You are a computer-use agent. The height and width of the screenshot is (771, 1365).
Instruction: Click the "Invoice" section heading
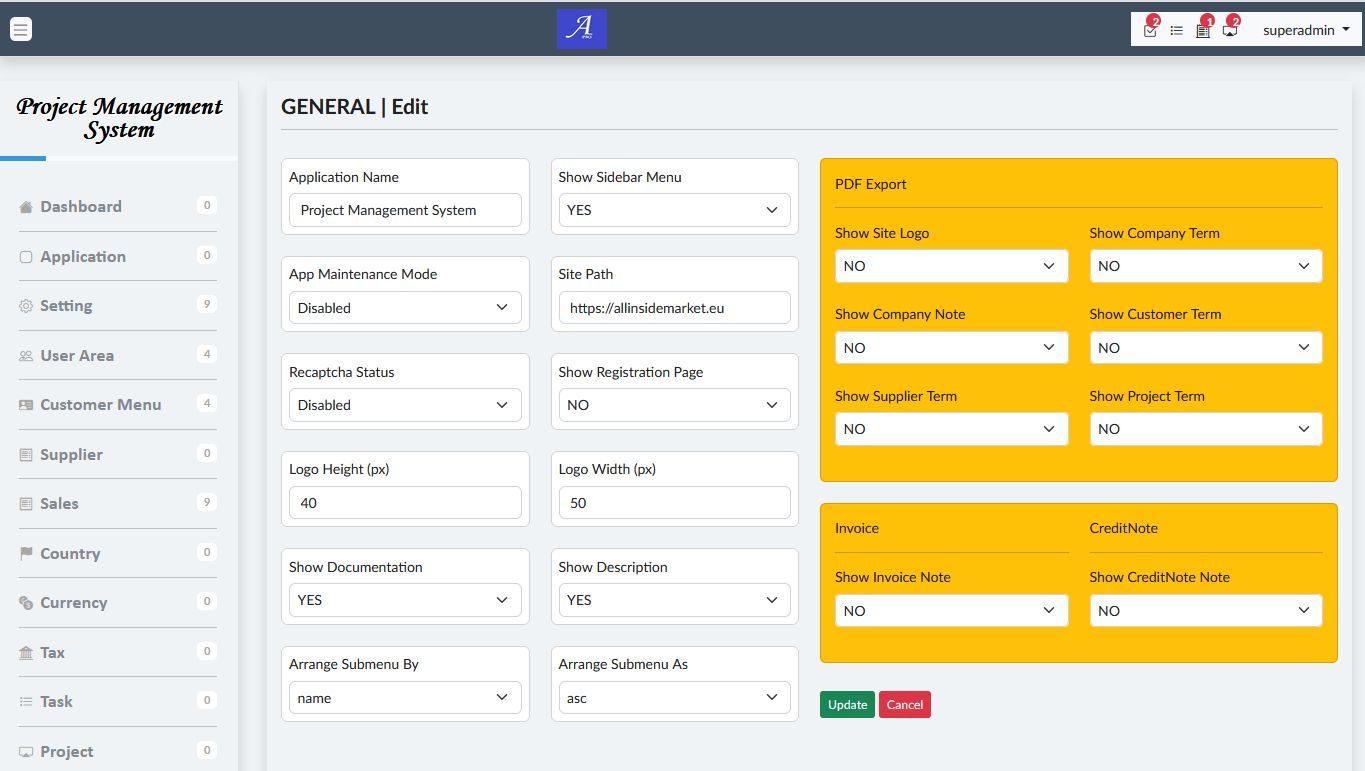click(x=857, y=528)
